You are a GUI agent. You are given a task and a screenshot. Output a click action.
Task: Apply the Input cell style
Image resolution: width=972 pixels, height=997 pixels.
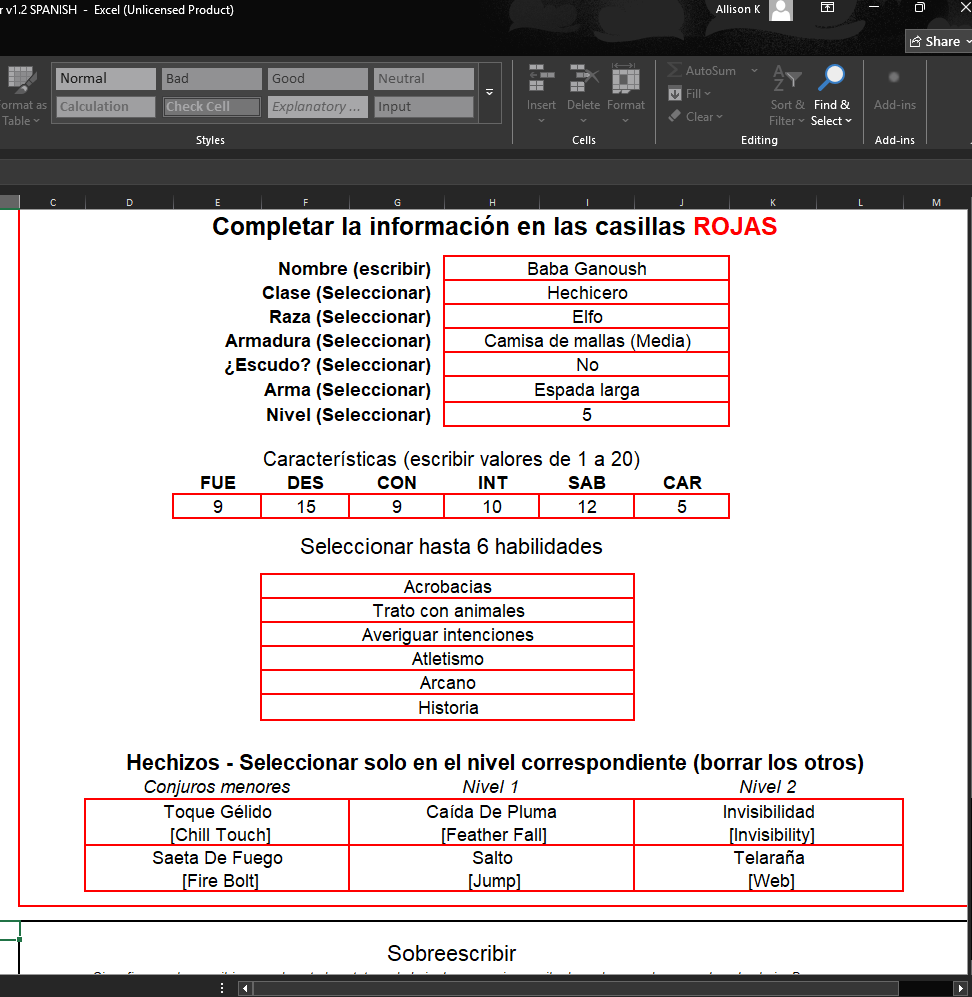[423, 107]
